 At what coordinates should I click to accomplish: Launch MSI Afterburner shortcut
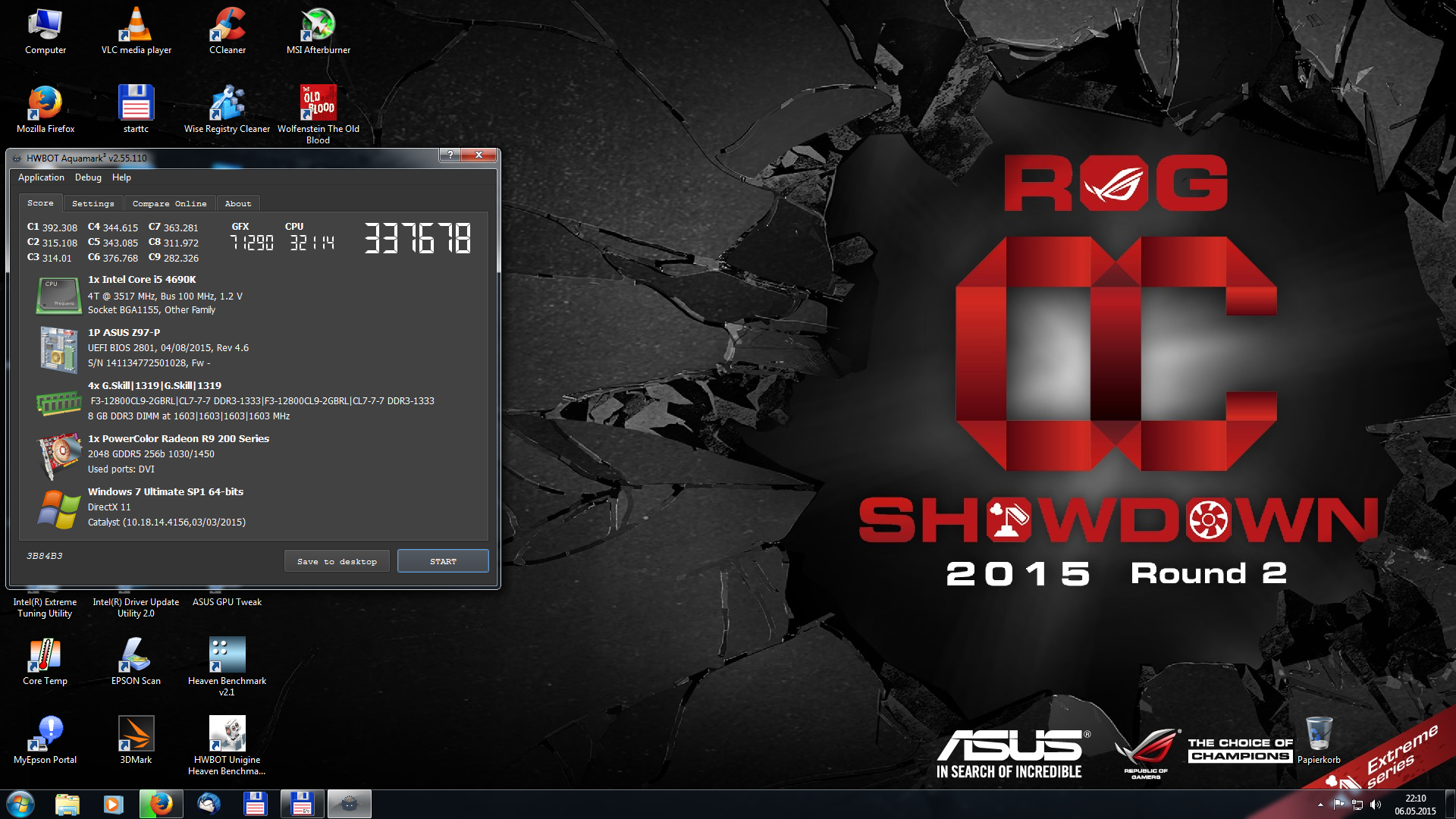click(318, 30)
